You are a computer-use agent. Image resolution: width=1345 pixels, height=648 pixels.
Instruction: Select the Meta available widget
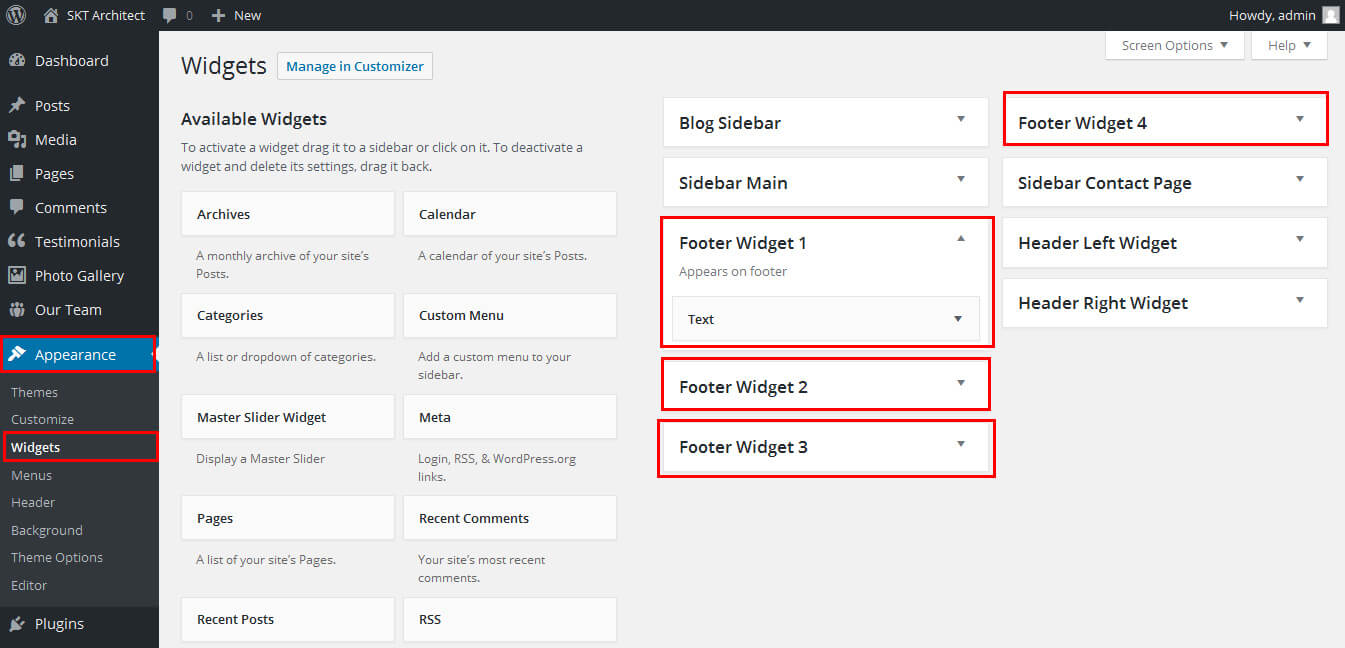pyautogui.click(x=510, y=417)
